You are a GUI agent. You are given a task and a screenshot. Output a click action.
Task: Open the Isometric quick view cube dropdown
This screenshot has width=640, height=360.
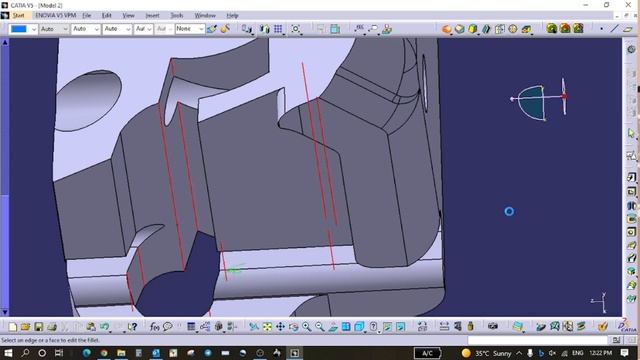360,327
